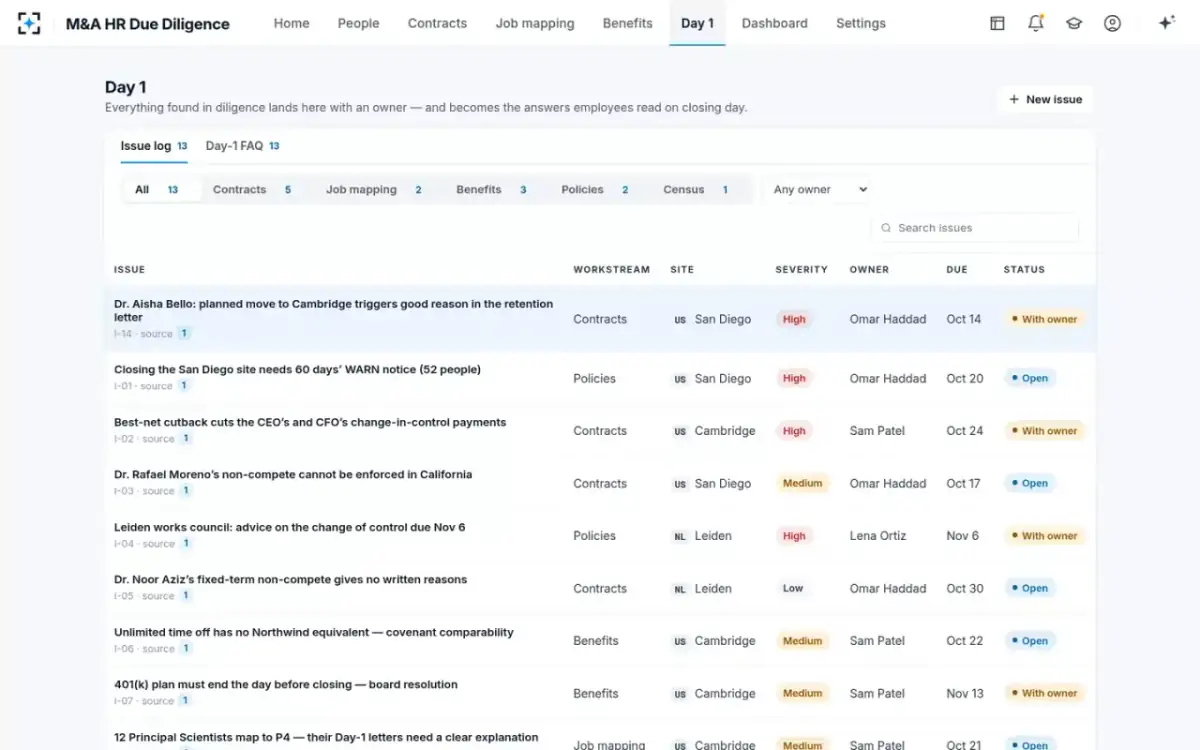
Task: Filter issues by Census chip
Action: (696, 189)
